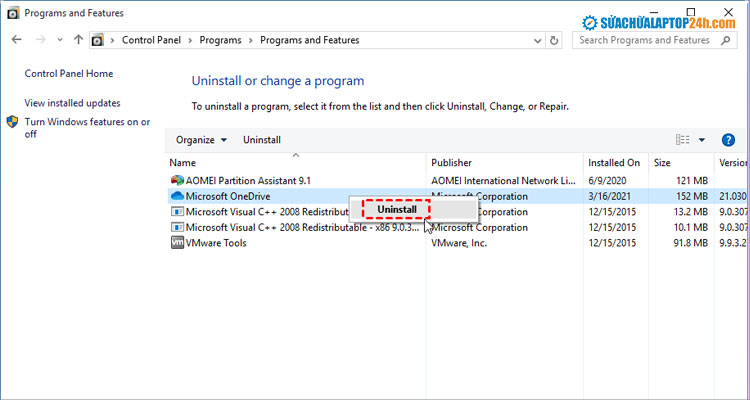750x400 pixels.
Task: Sort by the Publisher column header
Action: (x=505, y=163)
